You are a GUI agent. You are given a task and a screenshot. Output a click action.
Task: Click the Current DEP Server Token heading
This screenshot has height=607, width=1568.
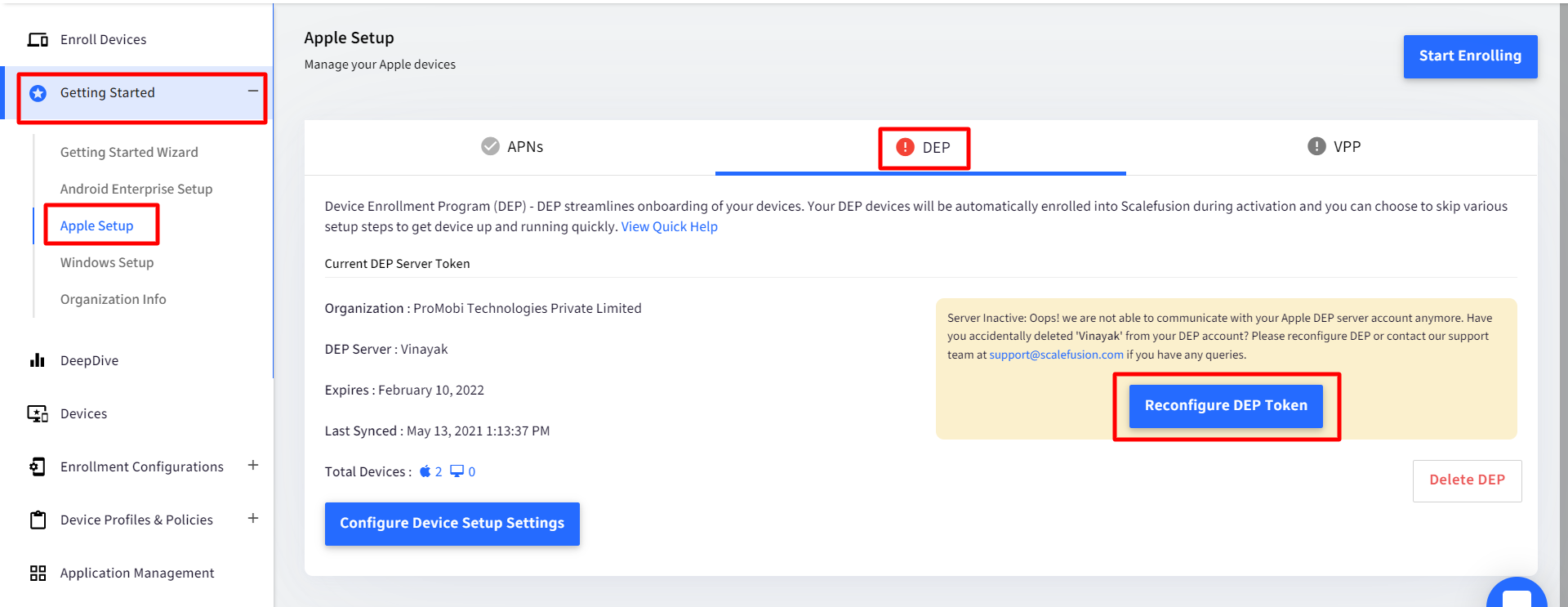397,263
